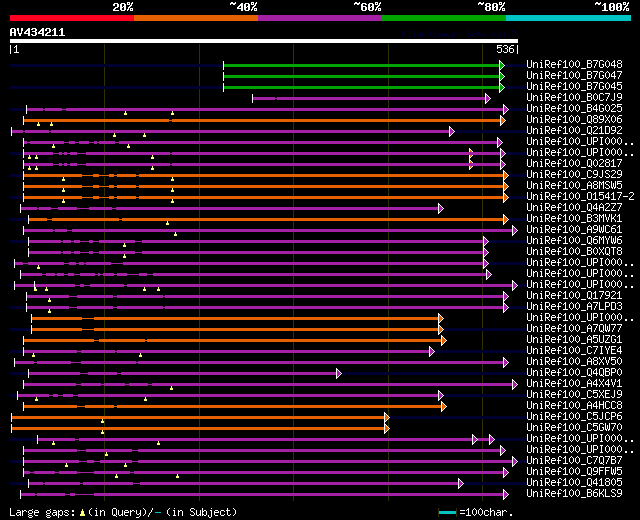This screenshot has height=520, width=640.
Task: Click the orange arrowhead ending the Q89X06 alignment
Action: pyautogui.click(x=502, y=120)
